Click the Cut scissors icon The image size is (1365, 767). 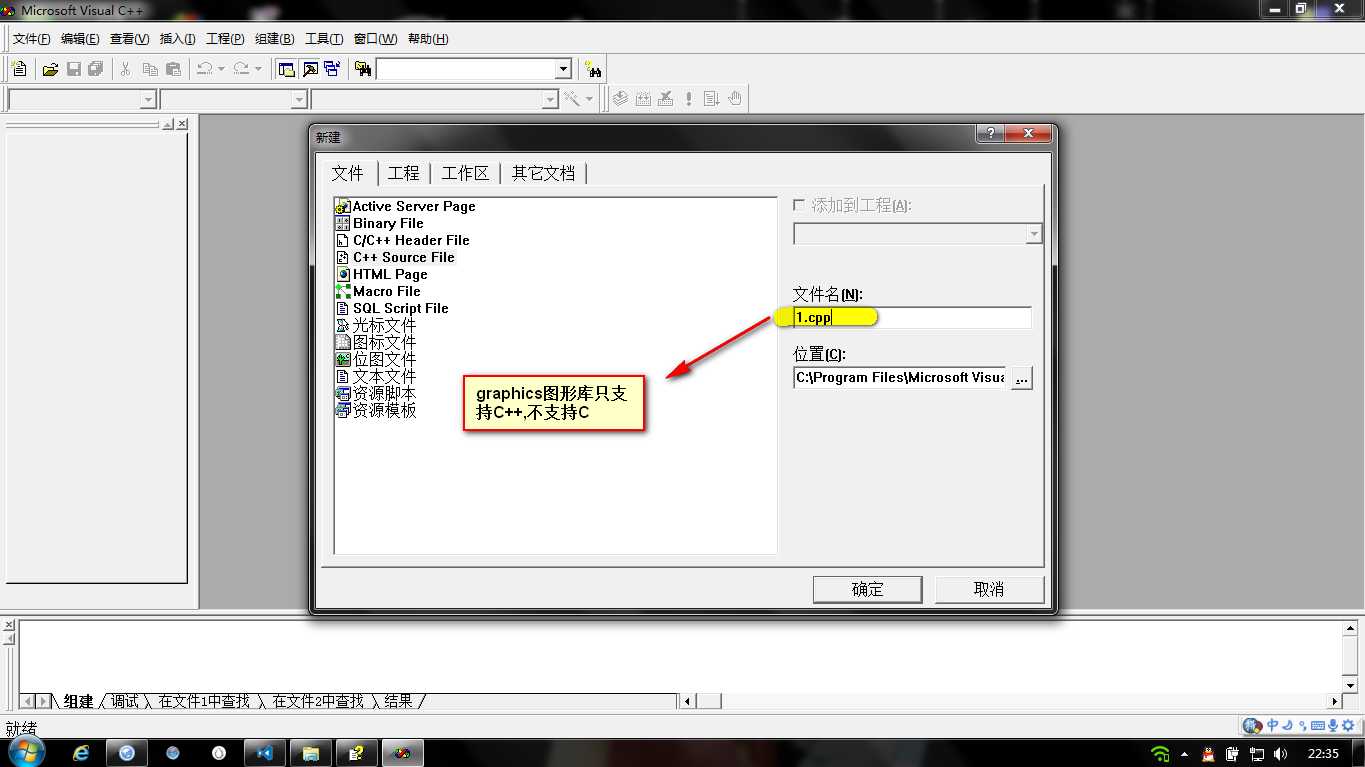126,69
